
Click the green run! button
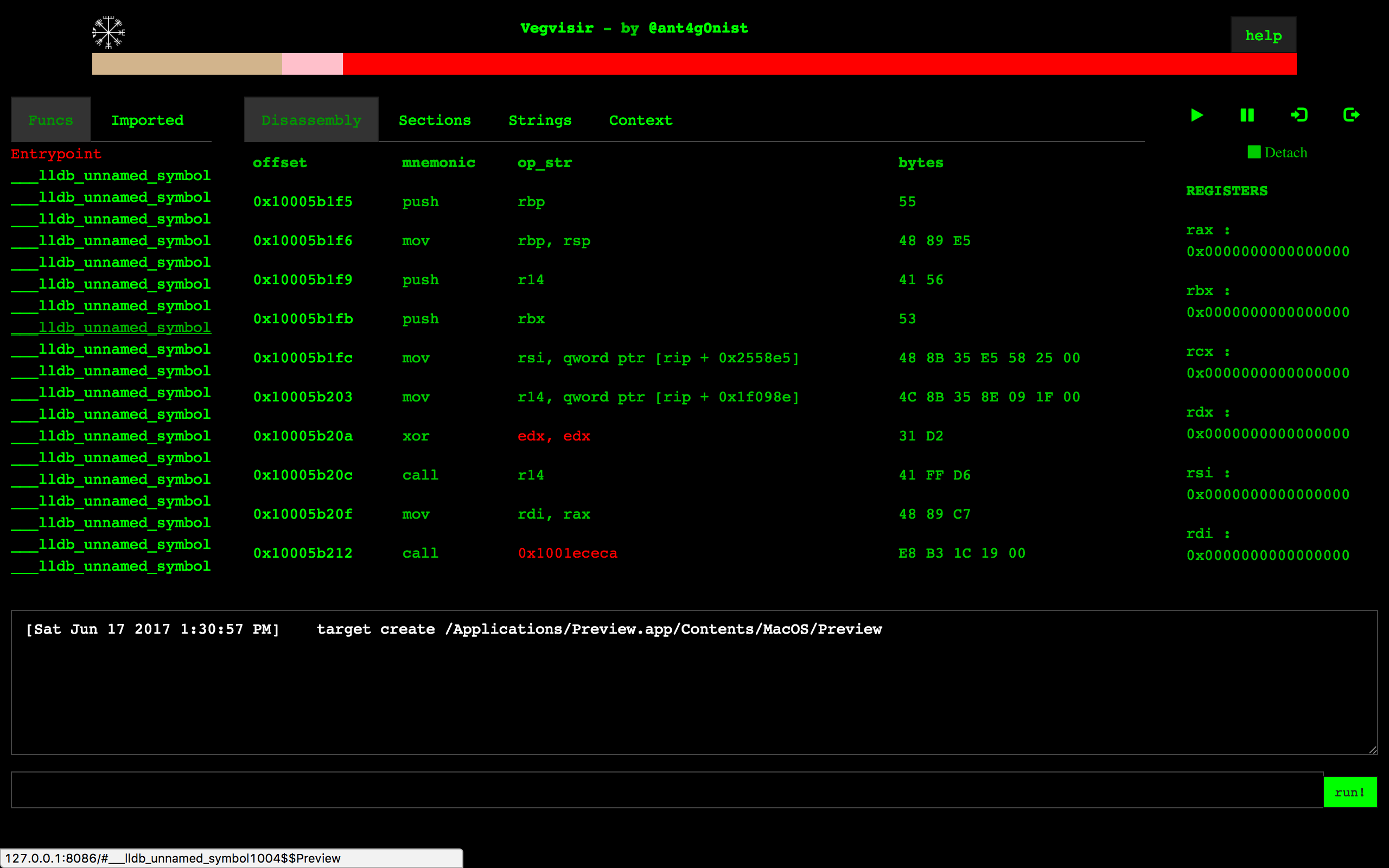tap(1350, 792)
